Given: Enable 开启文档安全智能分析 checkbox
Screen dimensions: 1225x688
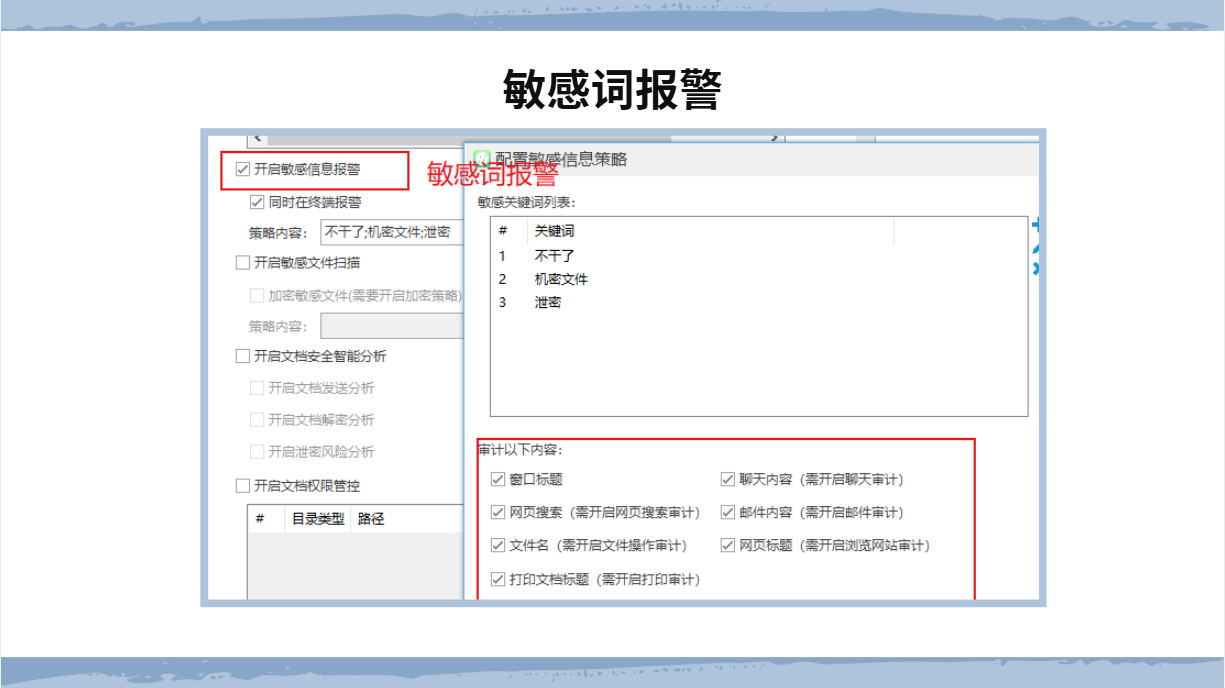Looking at the screenshot, I should 242,356.
